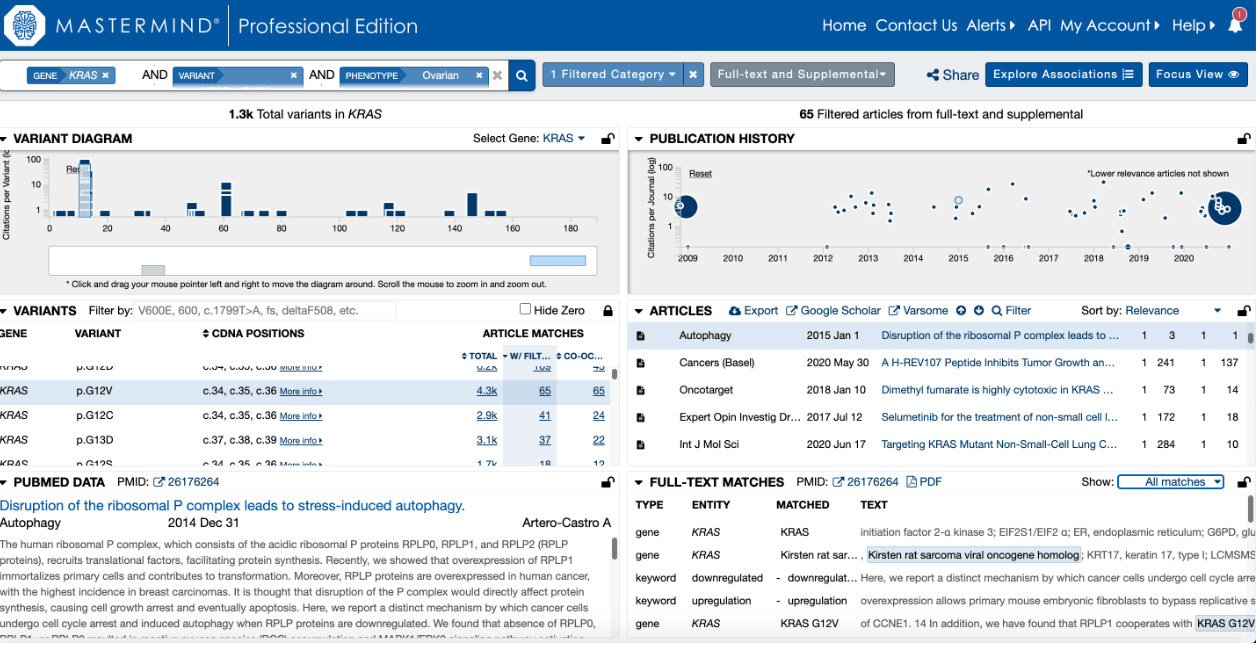
Task: Toggle the Variants panel lock
Action: point(607,311)
